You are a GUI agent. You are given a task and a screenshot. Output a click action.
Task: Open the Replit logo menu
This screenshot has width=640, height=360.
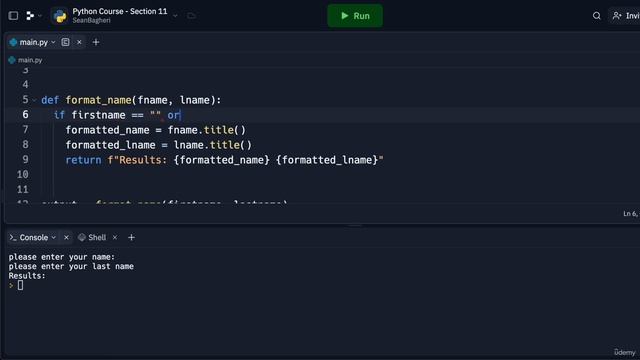coord(30,16)
